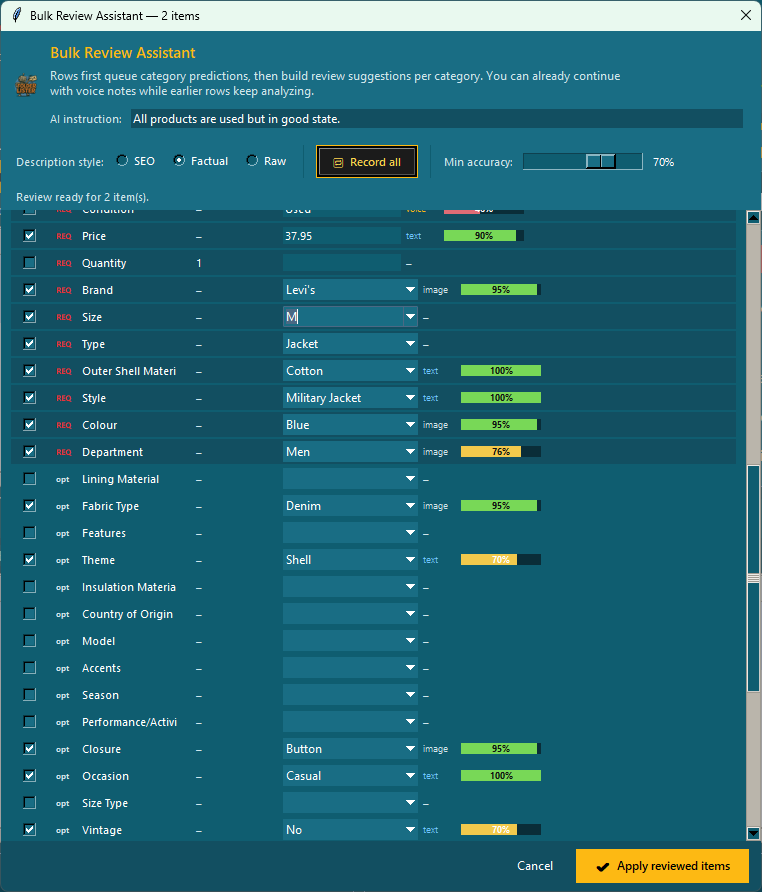Click the Min accuracy slider handle

[601, 161]
